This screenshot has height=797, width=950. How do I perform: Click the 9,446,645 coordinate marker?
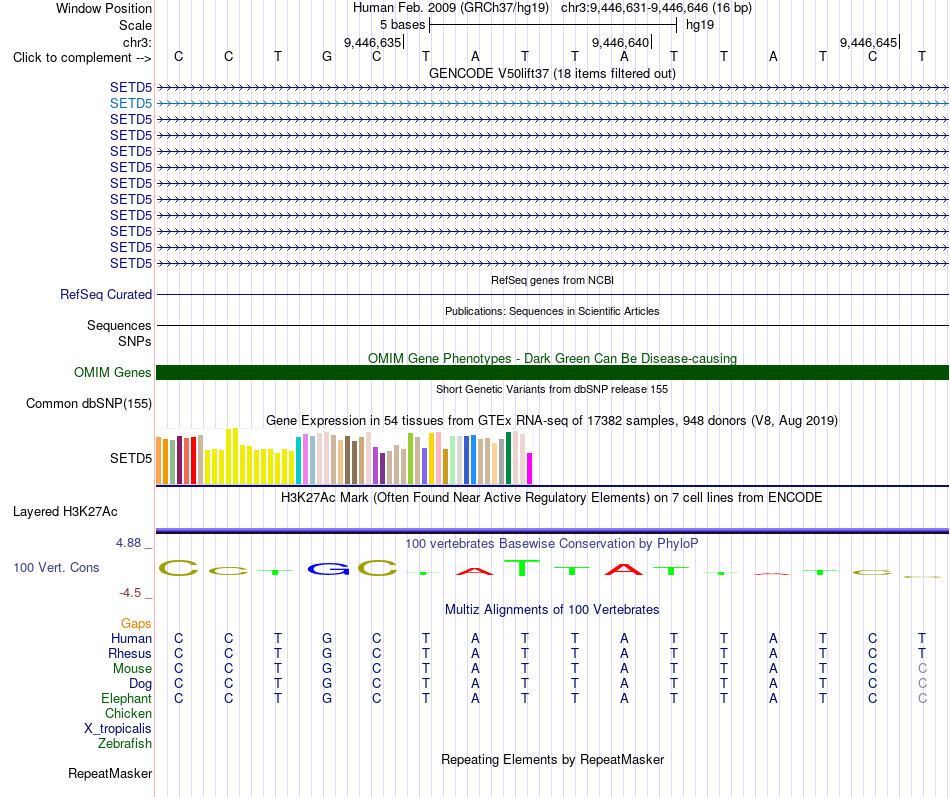868,42
